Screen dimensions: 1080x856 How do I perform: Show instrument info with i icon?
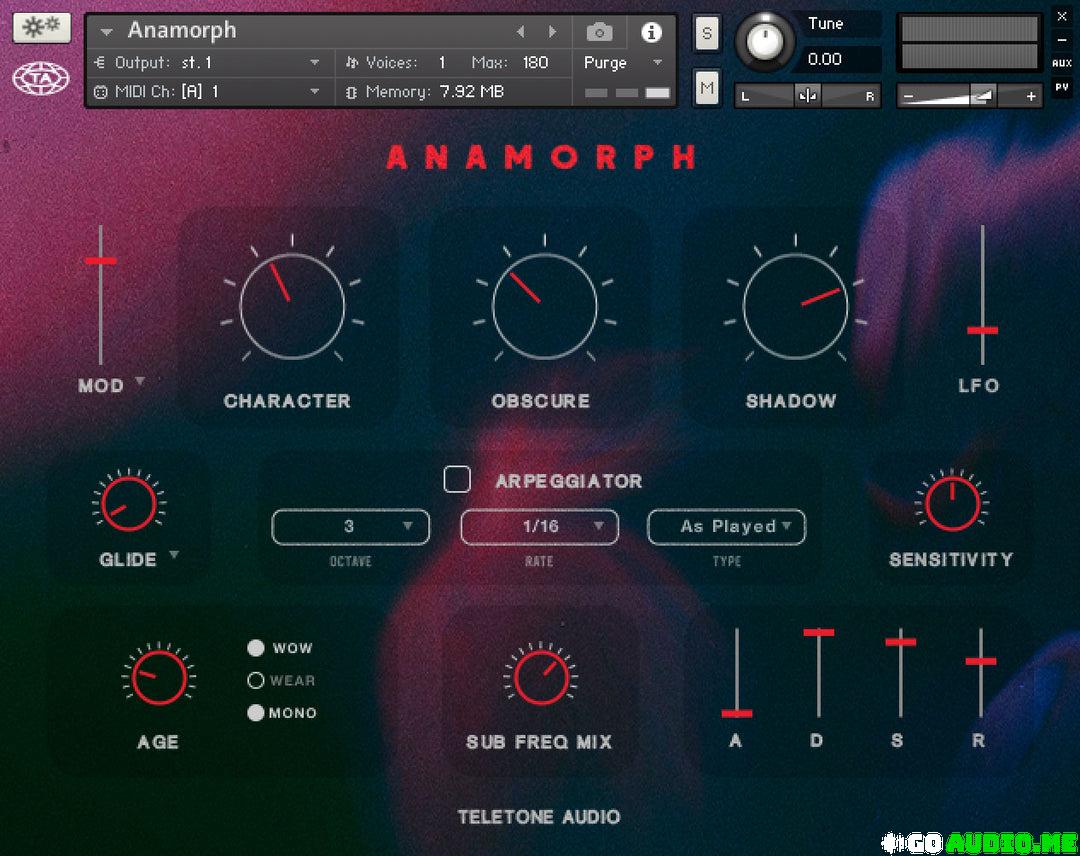tap(651, 32)
